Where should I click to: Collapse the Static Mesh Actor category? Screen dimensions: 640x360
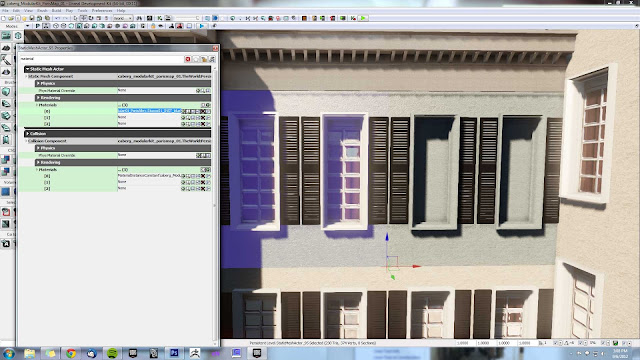[x=27, y=69]
